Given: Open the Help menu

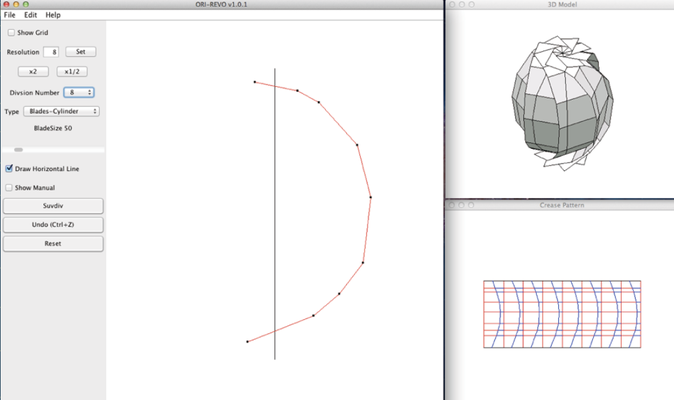Looking at the screenshot, I should point(53,15).
